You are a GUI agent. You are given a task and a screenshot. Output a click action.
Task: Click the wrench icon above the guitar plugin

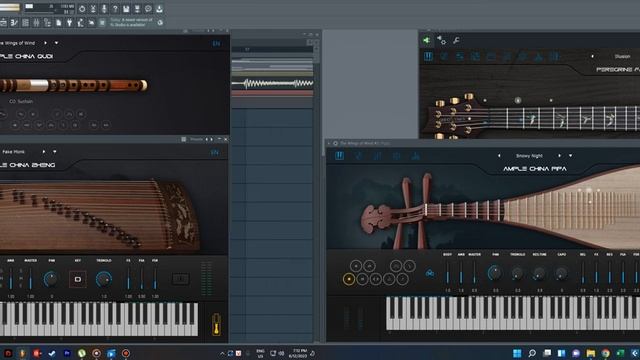pyautogui.click(x=456, y=40)
